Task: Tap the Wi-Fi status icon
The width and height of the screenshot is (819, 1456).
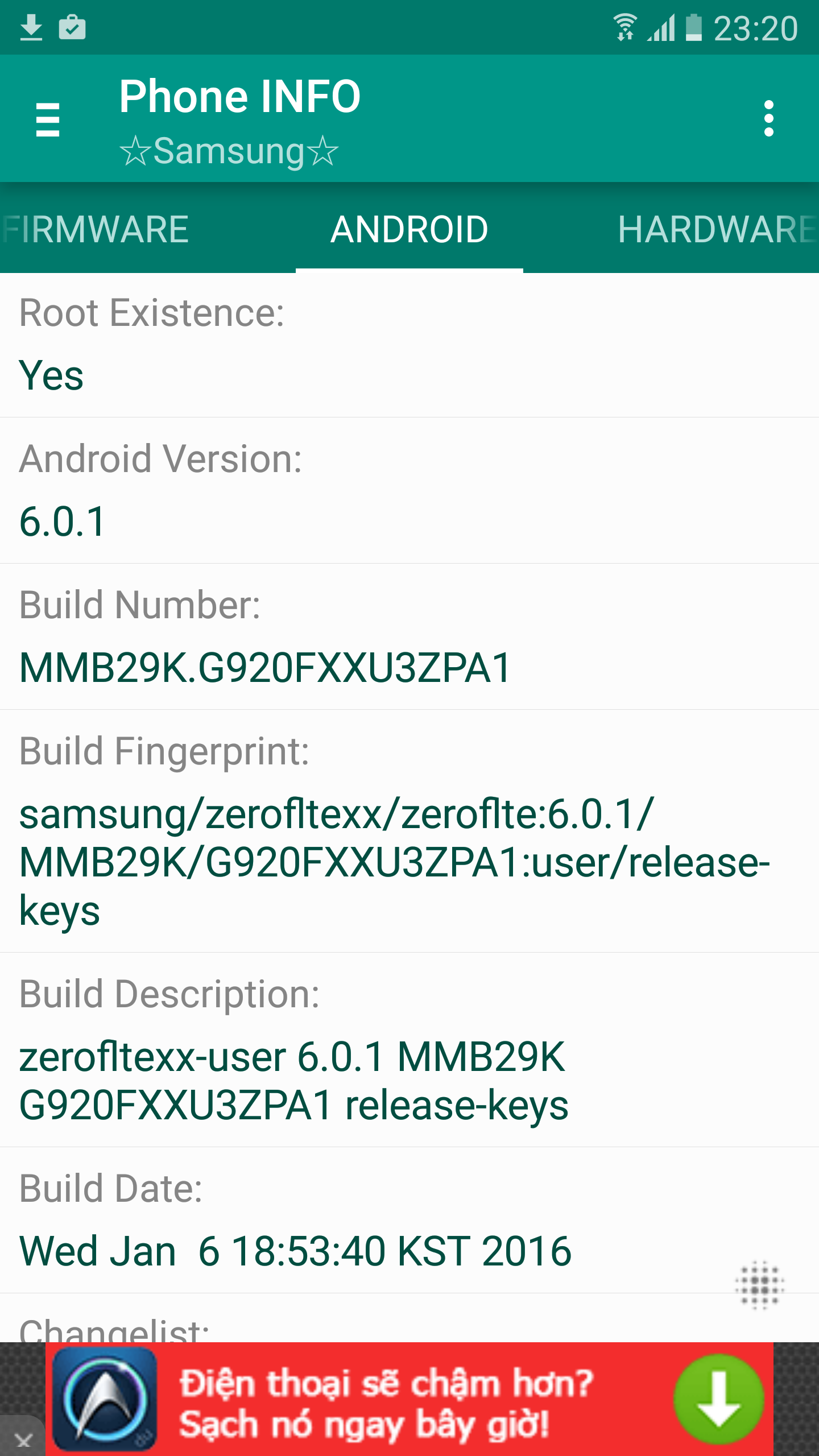Action: [x=626, y=27]
